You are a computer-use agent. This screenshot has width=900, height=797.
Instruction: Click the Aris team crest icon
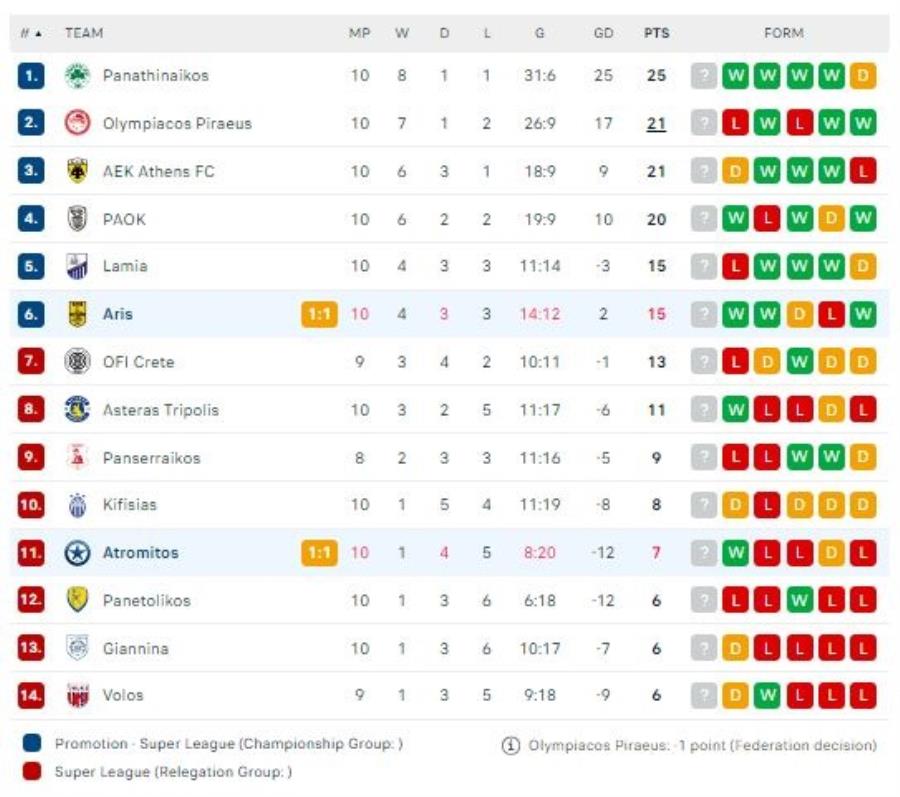click(77, 314)
